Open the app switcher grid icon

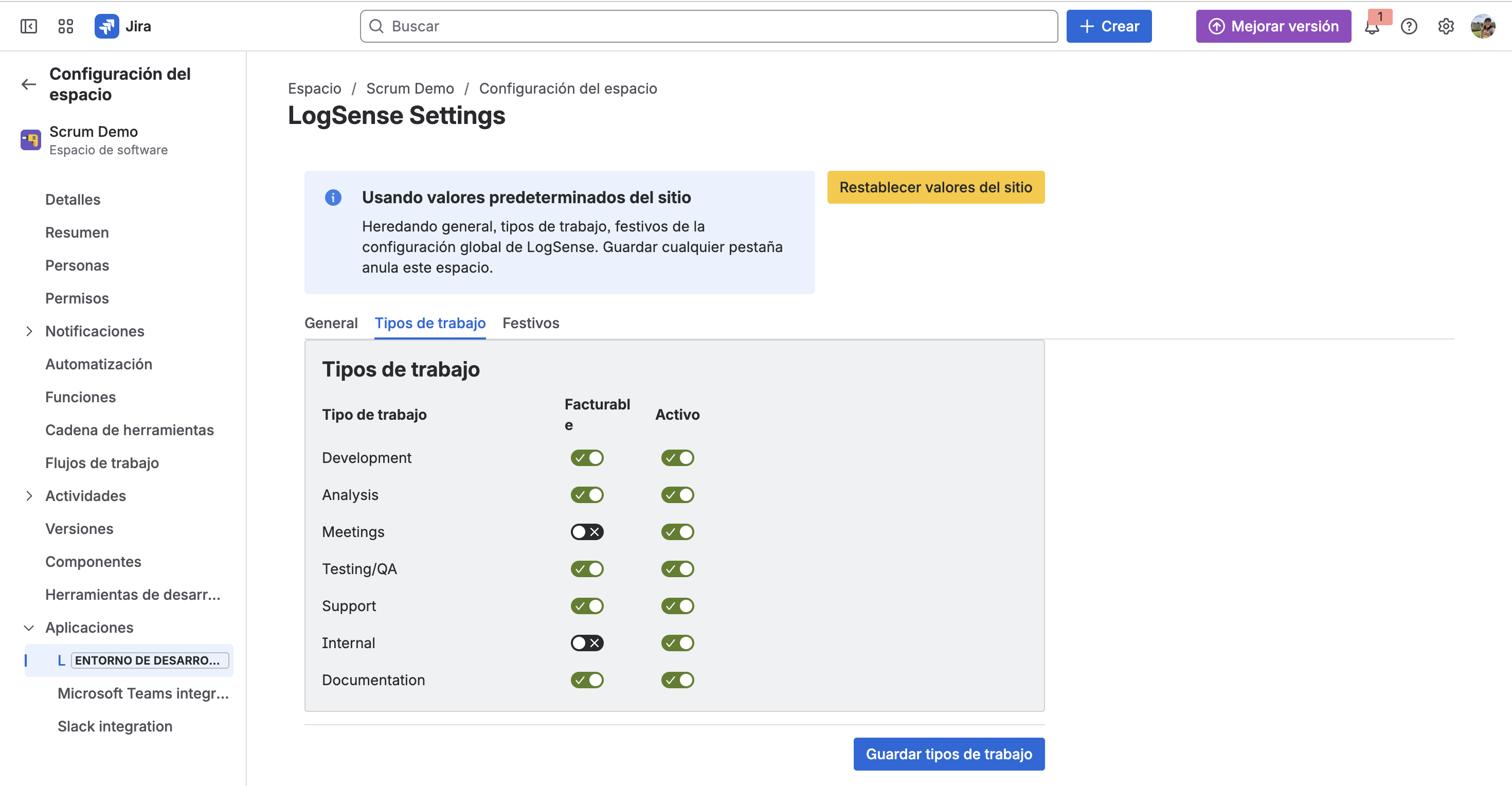(x=66, y=26)
